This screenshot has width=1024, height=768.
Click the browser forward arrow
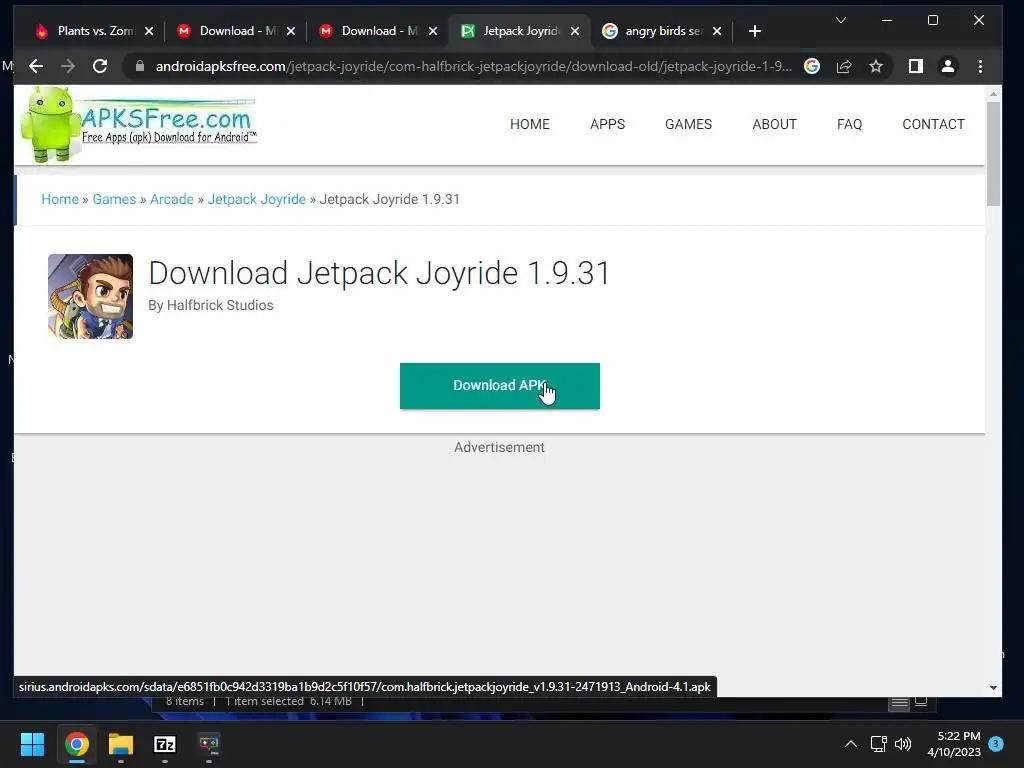point(68,66)
